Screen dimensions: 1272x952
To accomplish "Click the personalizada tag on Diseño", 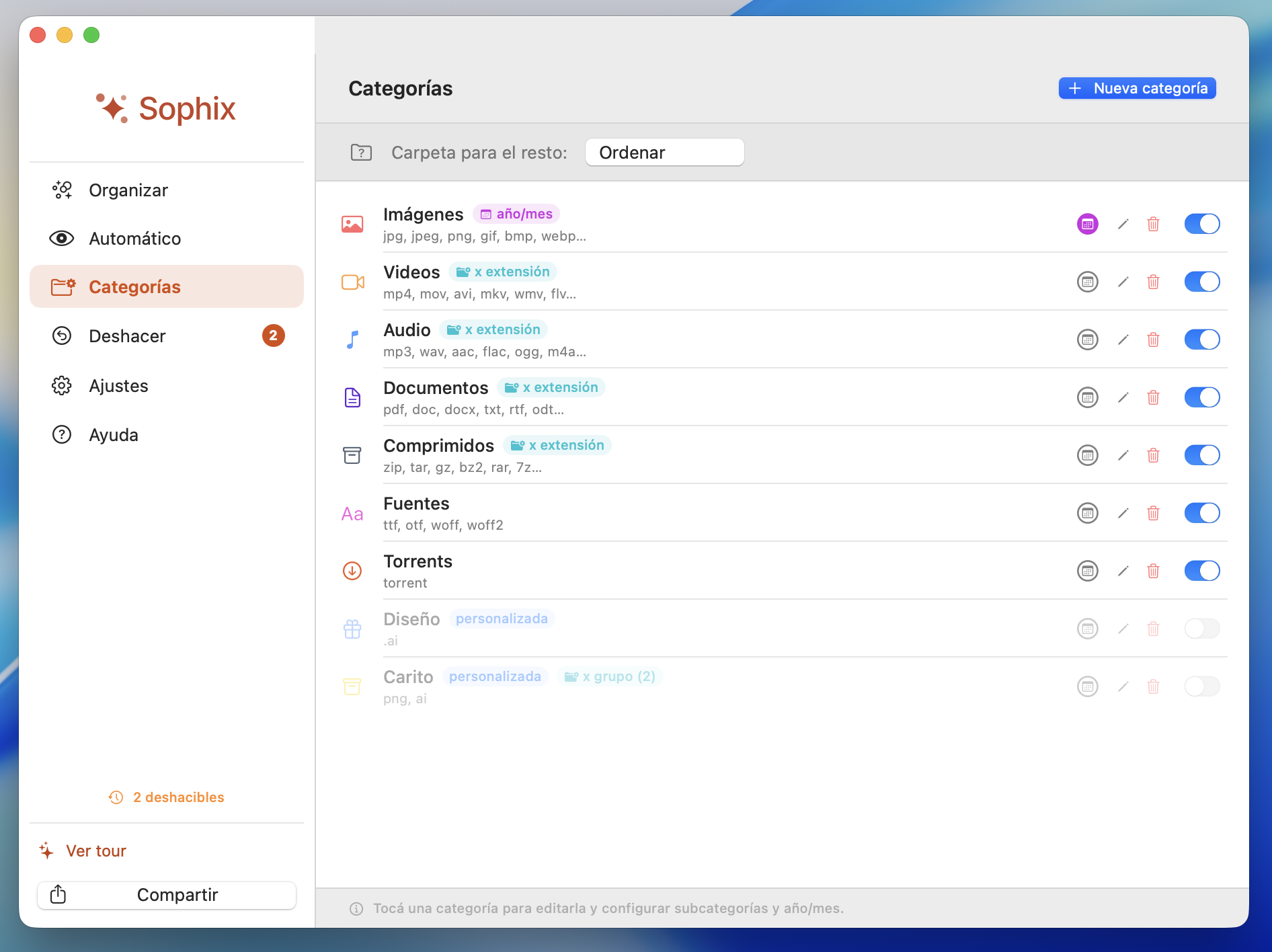I will 502,619.
